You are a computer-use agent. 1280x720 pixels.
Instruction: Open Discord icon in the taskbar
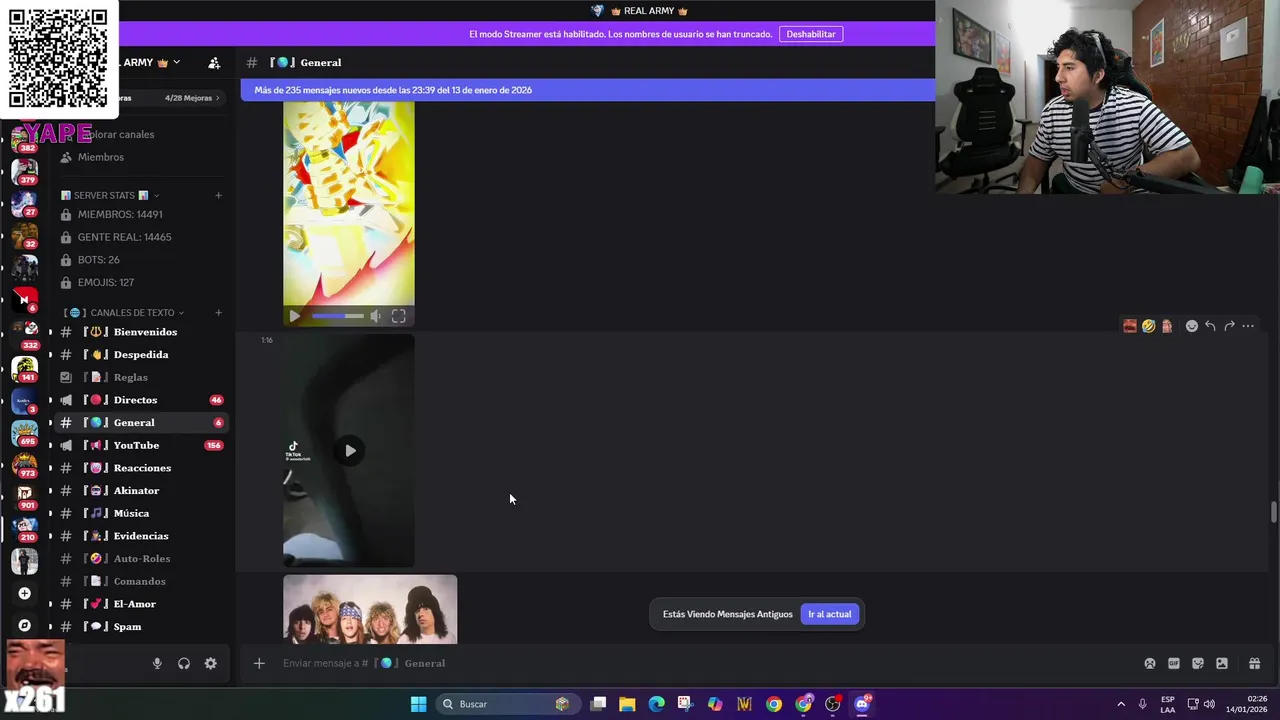click(862, 704)
